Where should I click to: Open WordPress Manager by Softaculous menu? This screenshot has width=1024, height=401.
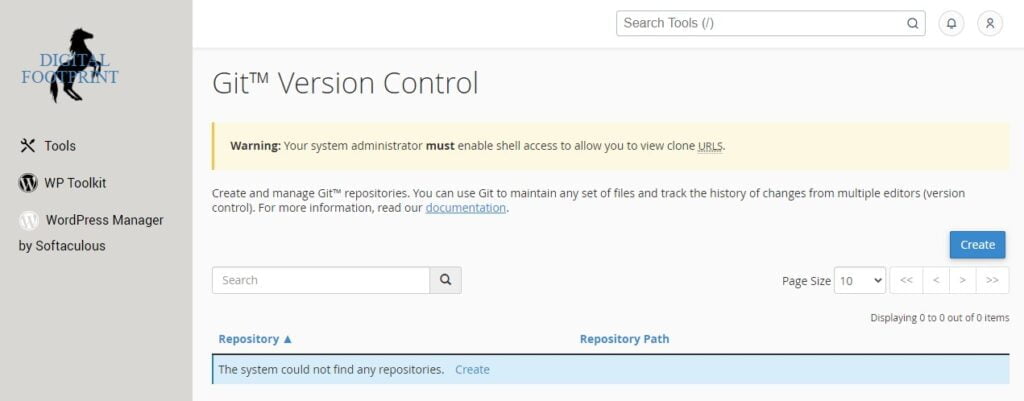(91, 233)
